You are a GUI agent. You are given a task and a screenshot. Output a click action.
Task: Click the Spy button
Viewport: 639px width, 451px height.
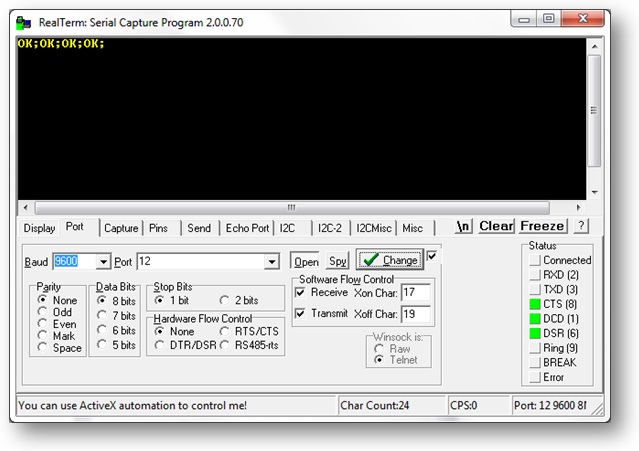tap(337, 261)
